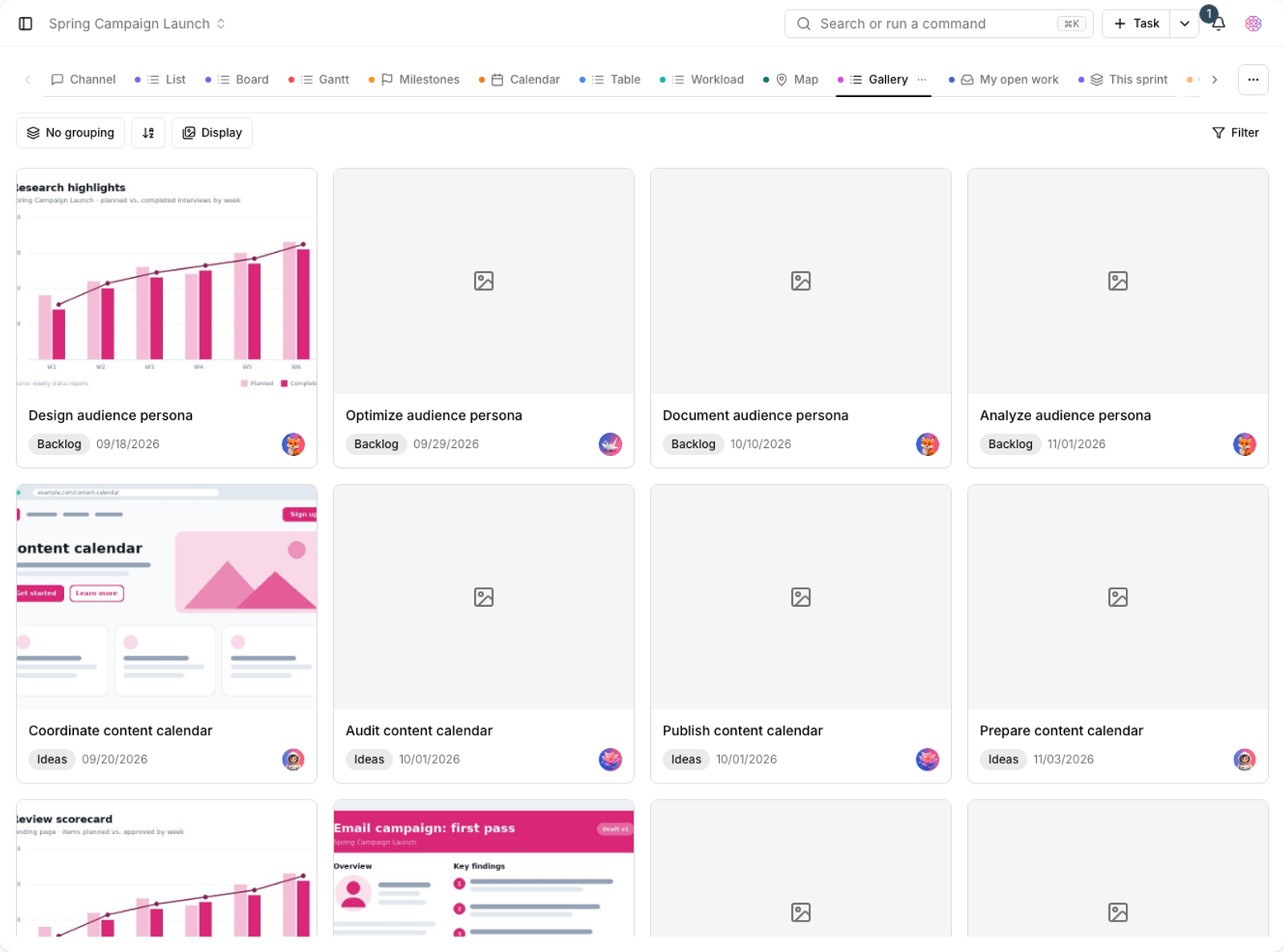Open the notifications bell
Viewport: 1284px width, 952px height.
1218,23
